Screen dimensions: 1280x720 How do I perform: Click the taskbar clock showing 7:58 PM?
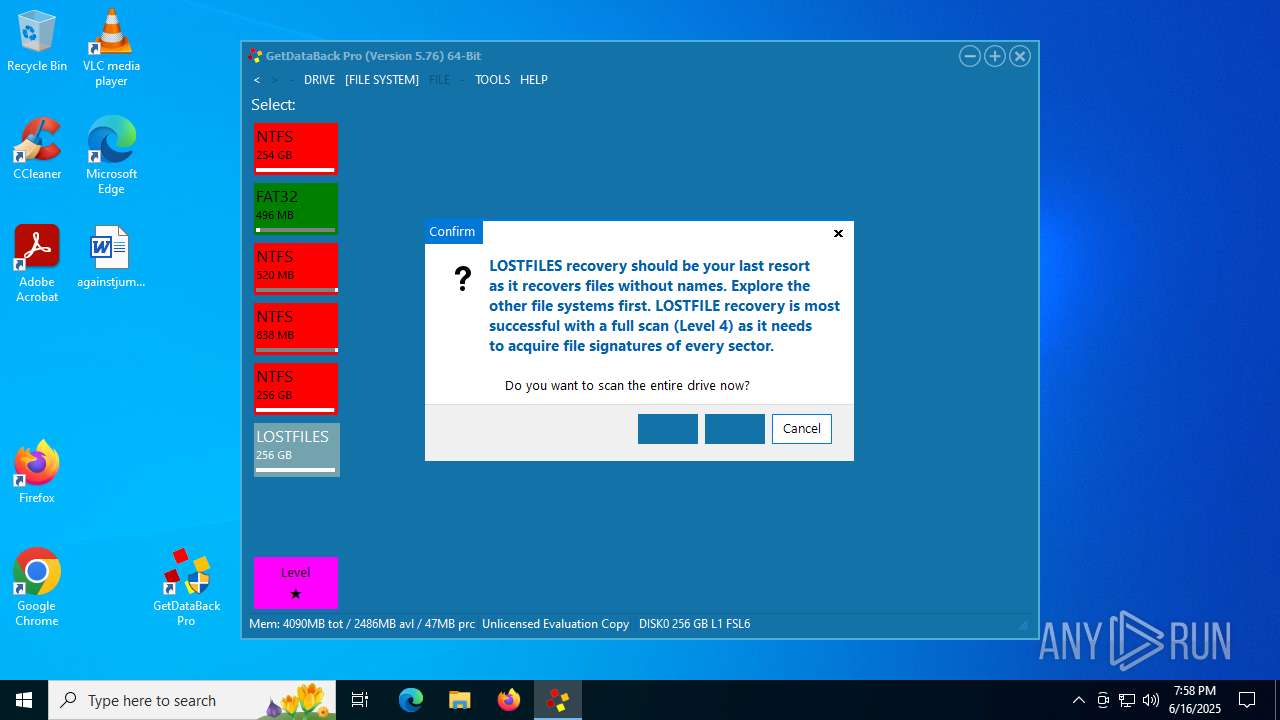1195,700
